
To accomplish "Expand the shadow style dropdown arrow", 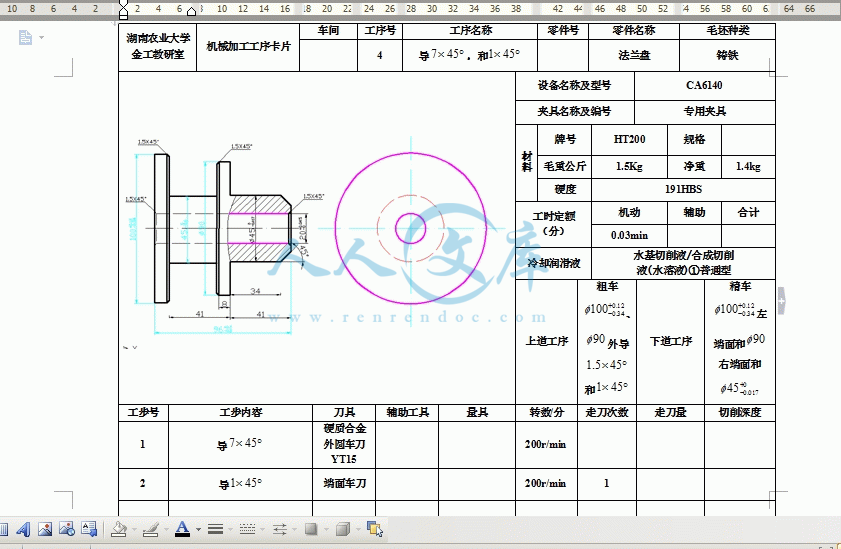I will [326, 530].
